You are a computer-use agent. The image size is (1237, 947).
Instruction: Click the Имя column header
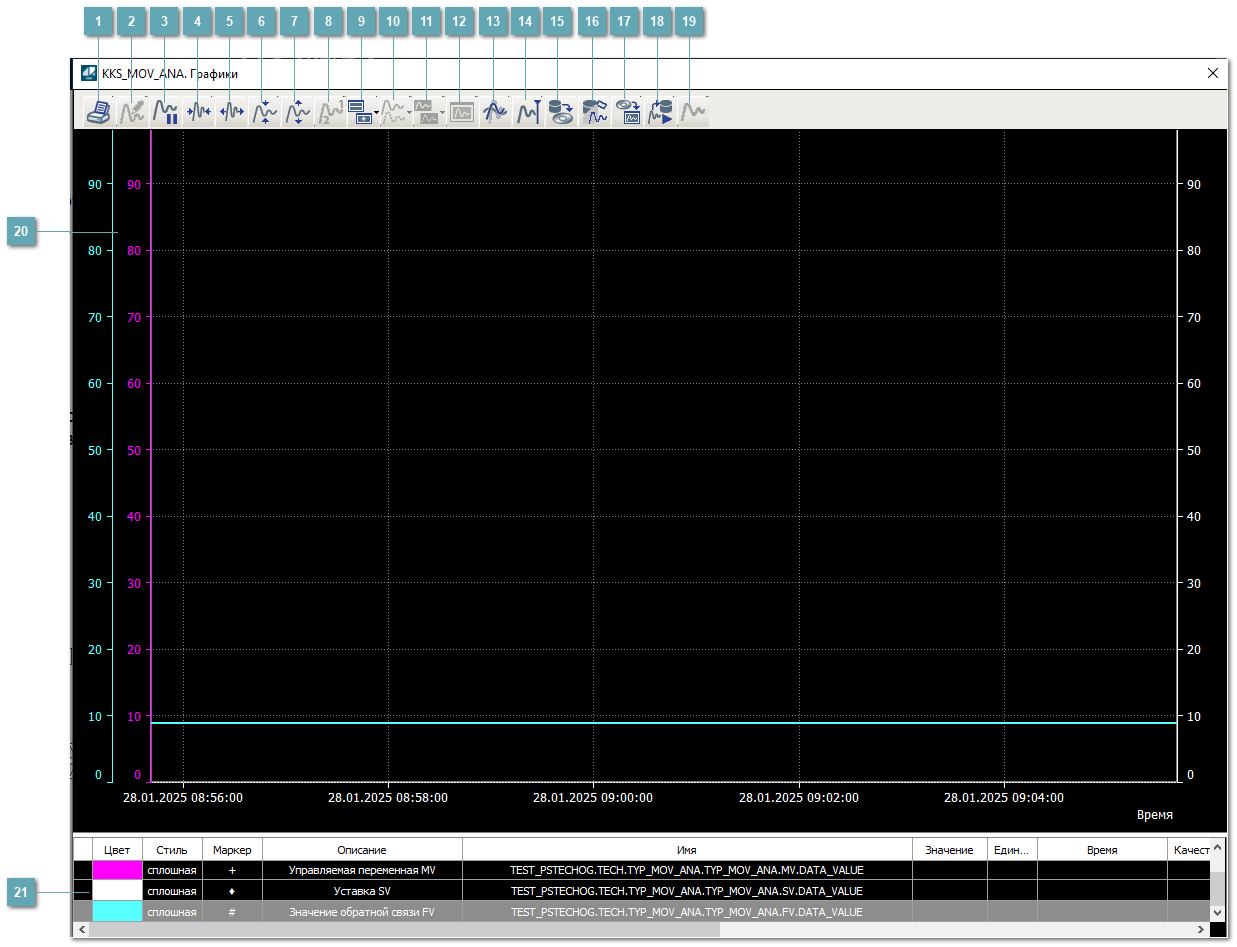pyautogui.click(x=686, y=850)
